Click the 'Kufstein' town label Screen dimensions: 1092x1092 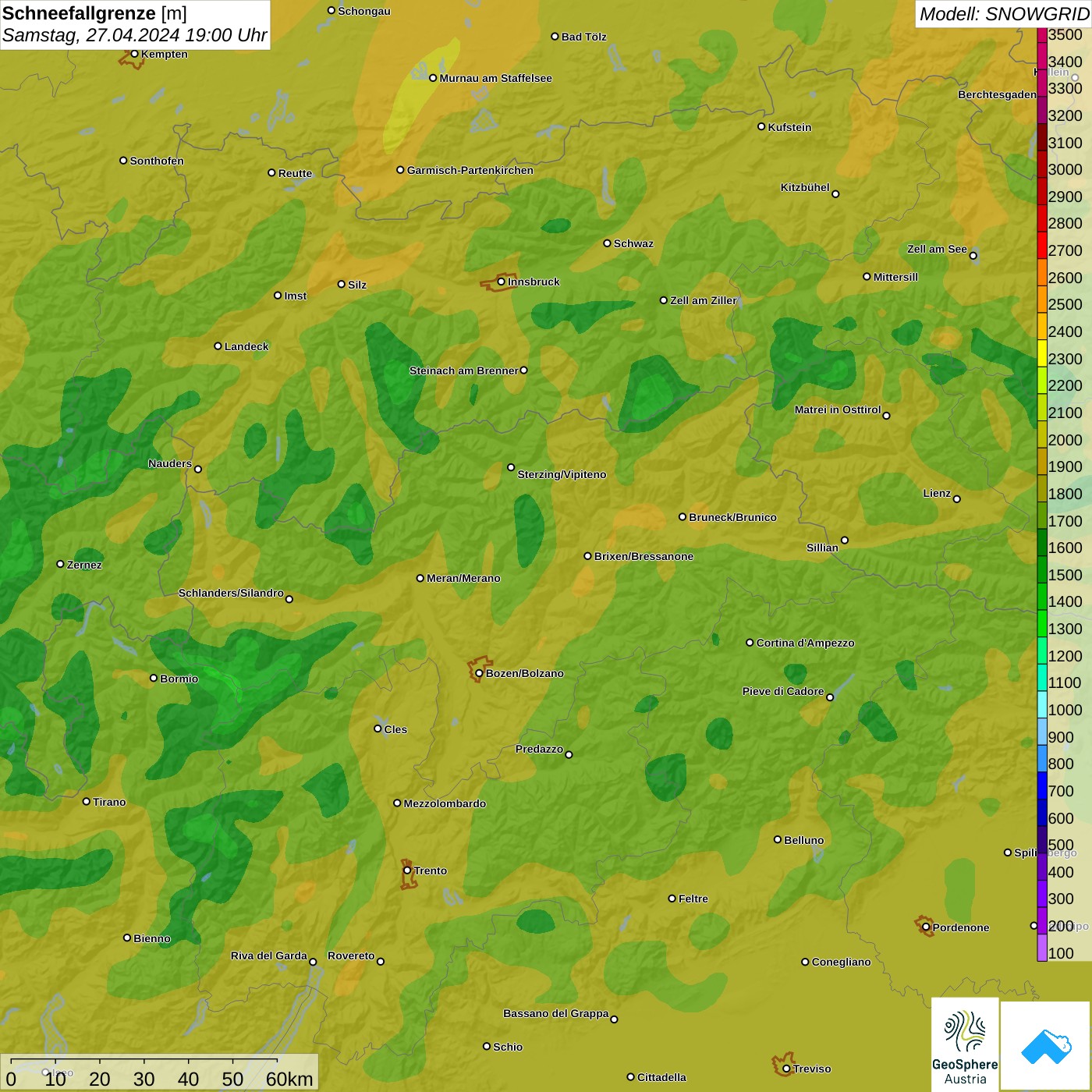(790, 127)
